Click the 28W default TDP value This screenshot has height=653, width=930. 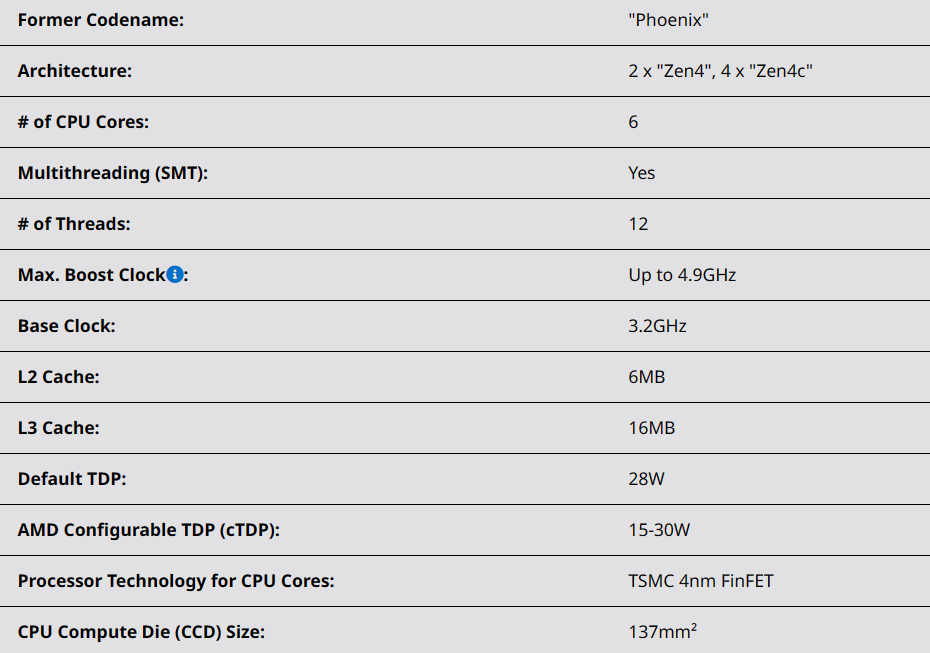click(x=647, y=479)
